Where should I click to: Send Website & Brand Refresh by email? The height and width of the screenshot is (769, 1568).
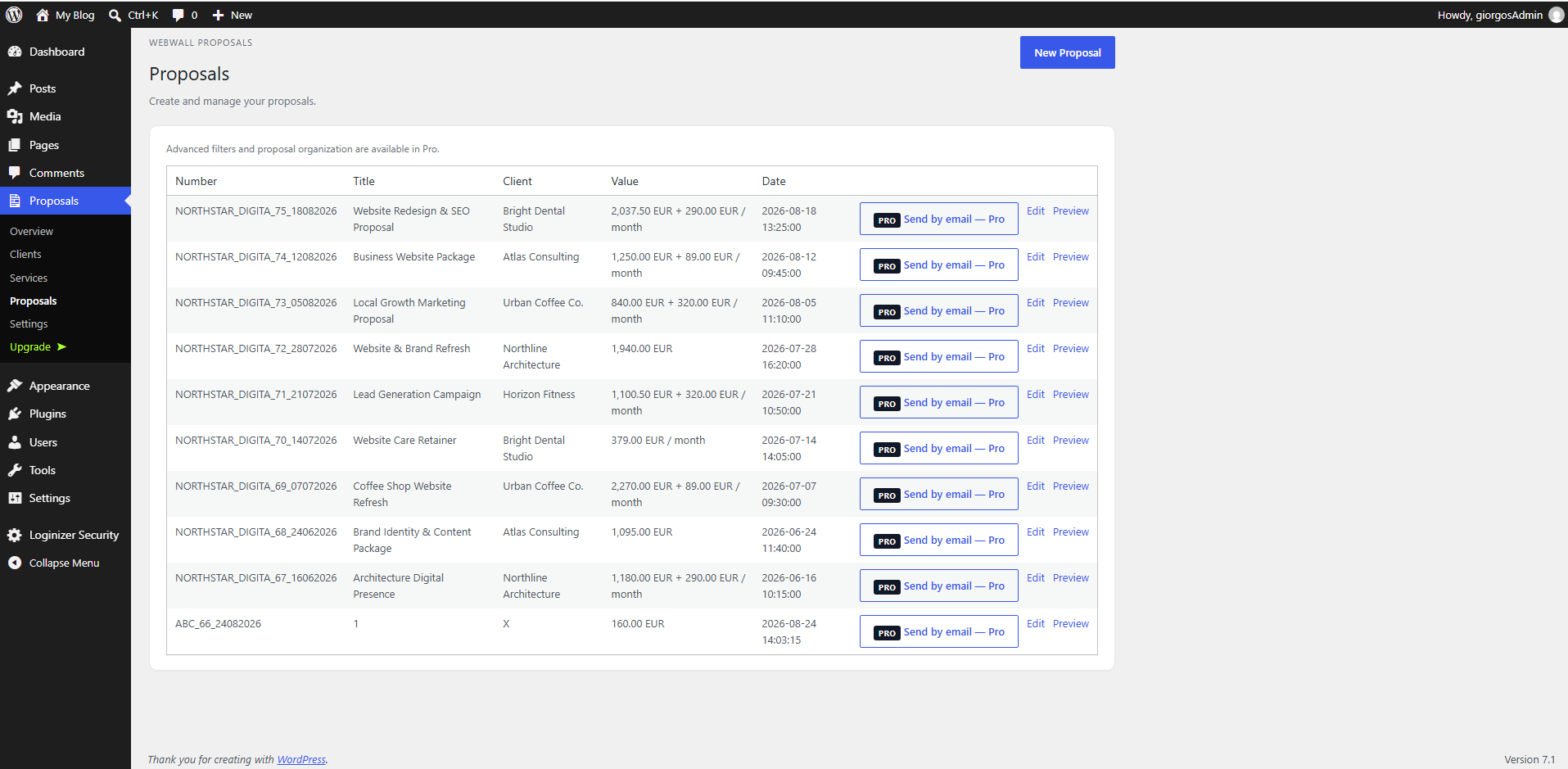pyautogui.click(x=939, y=356)
